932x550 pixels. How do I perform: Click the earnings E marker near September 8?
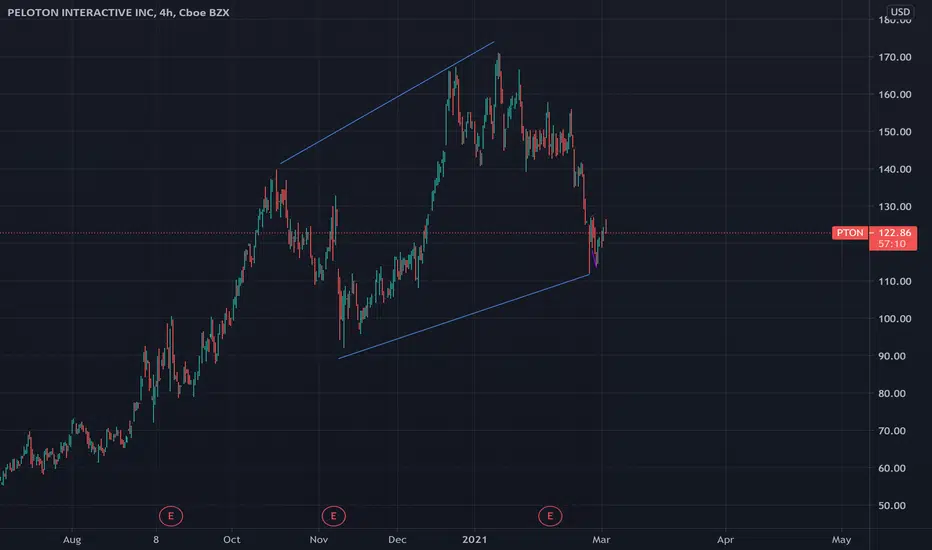tap(171, 516)
